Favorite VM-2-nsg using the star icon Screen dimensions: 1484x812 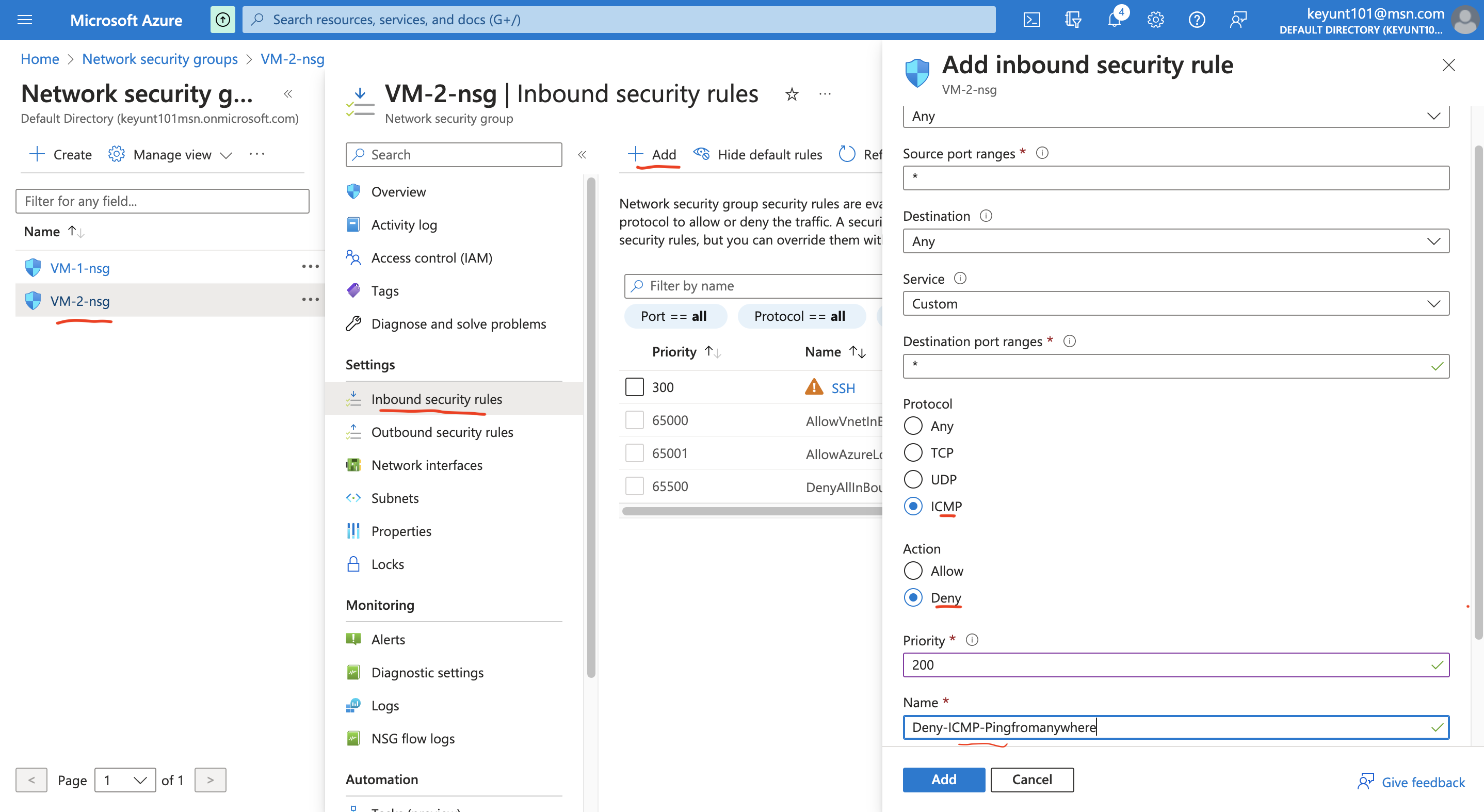[x=792, y=94]
